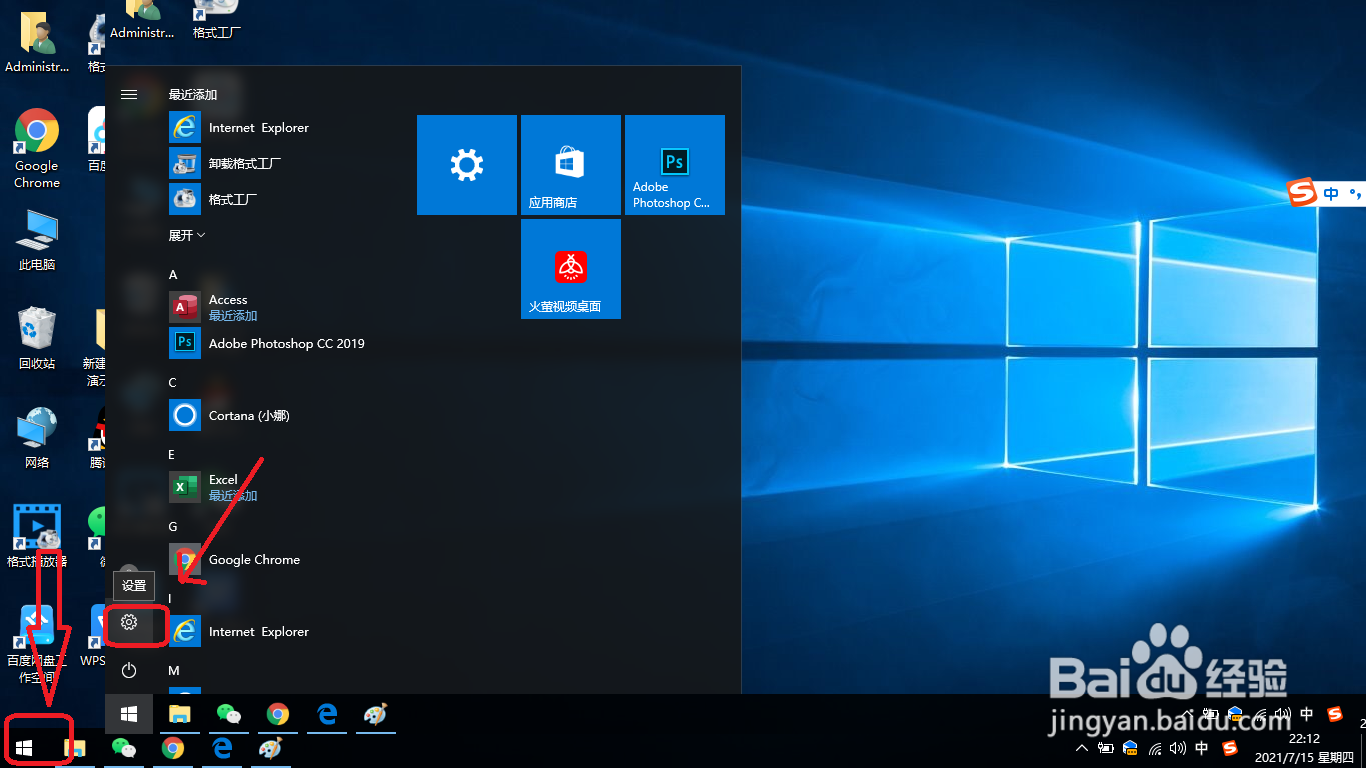Open the 火萤视频桌面 tile
Image resolution: width=1366 pixels, height=768 pixels.
[571, 269]
